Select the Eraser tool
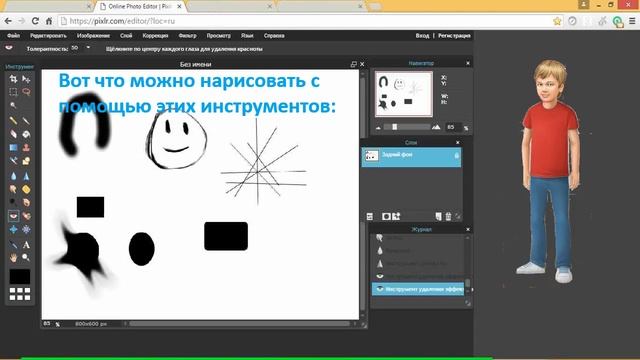The width and height of the screenshot is (640, 360). [x=13, y=134]
